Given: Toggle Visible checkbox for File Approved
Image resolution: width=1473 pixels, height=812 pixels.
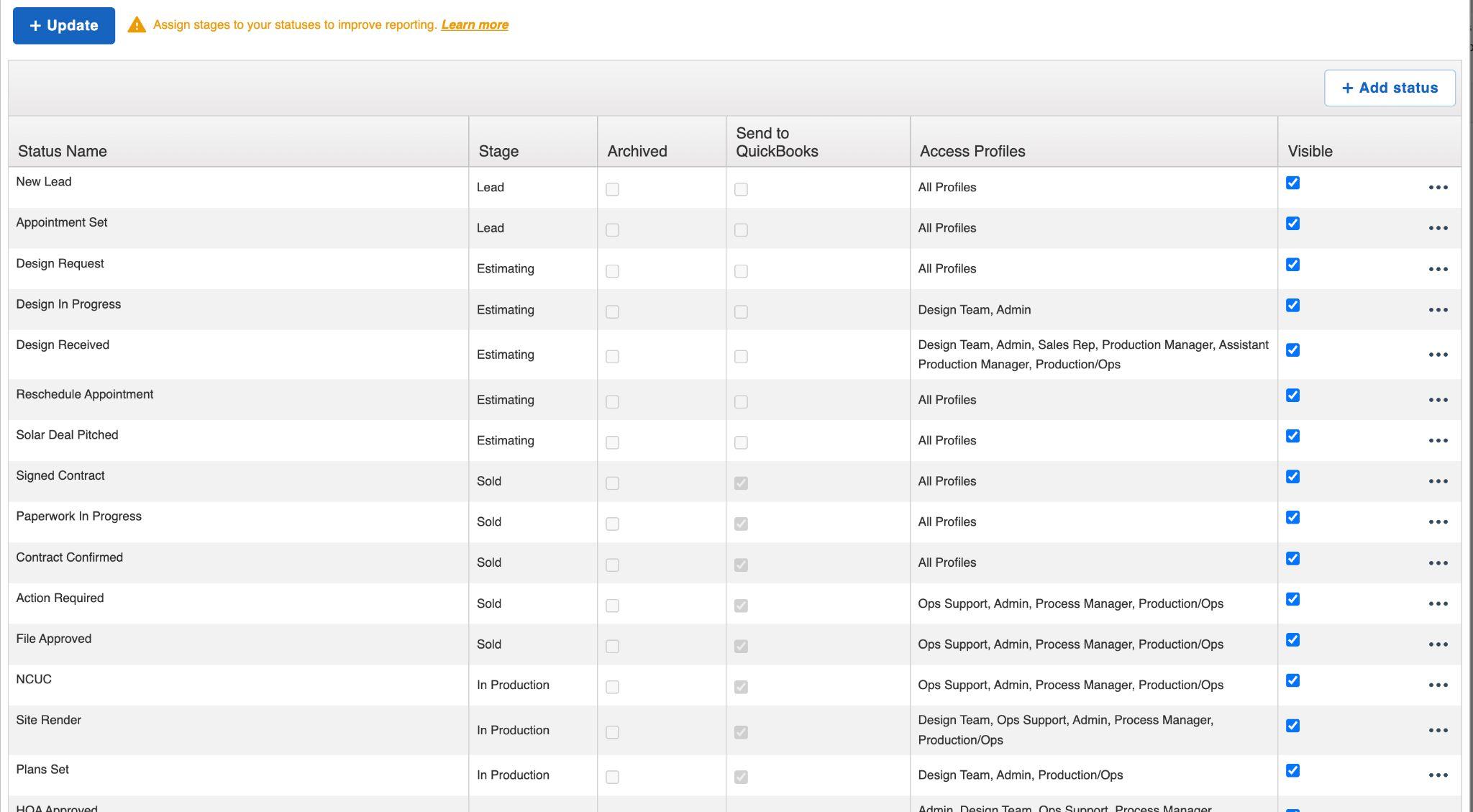Looking at the screenshot, I should coord(1292,640).
